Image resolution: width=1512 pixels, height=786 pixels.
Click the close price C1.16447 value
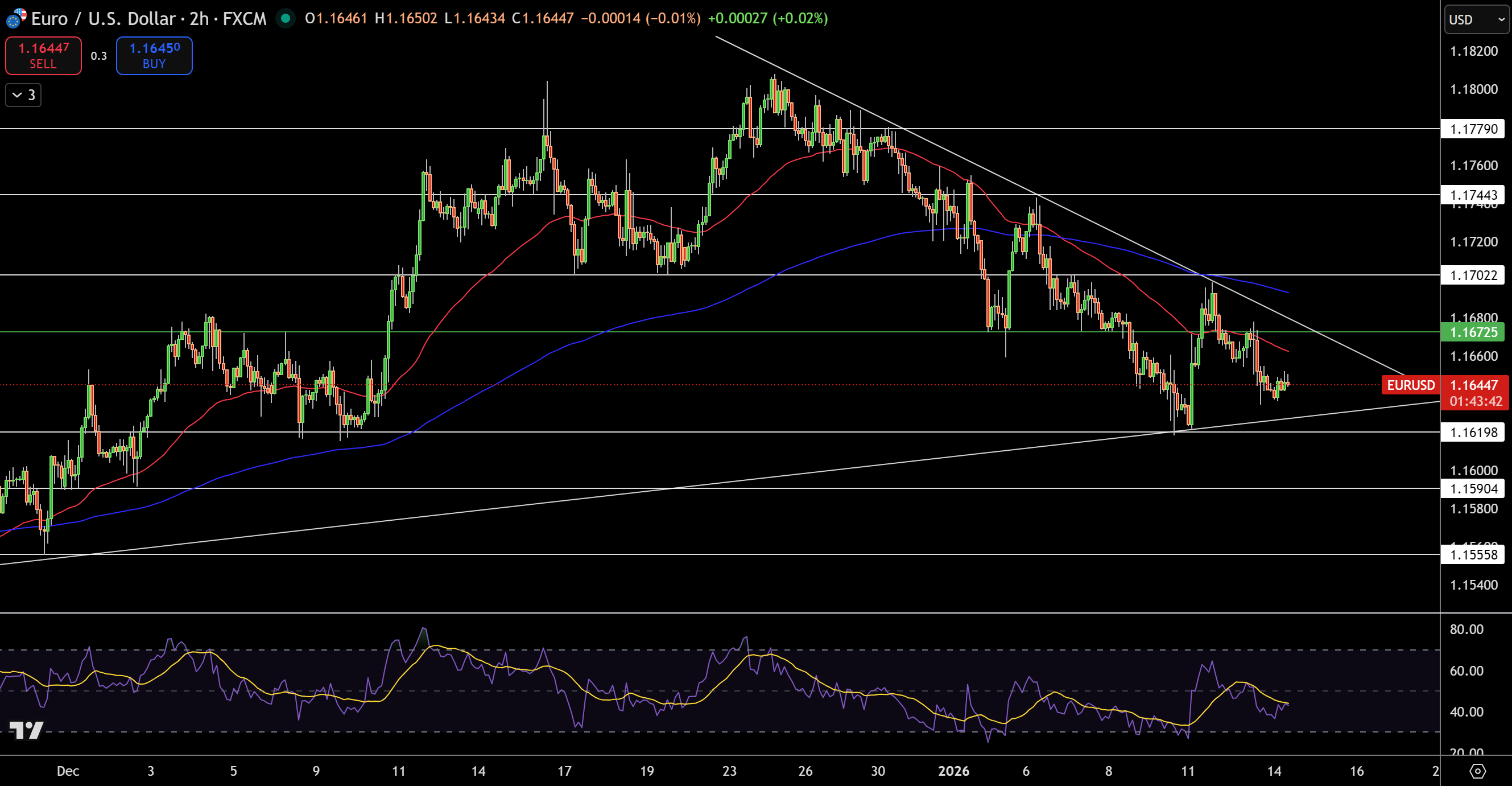543,18
